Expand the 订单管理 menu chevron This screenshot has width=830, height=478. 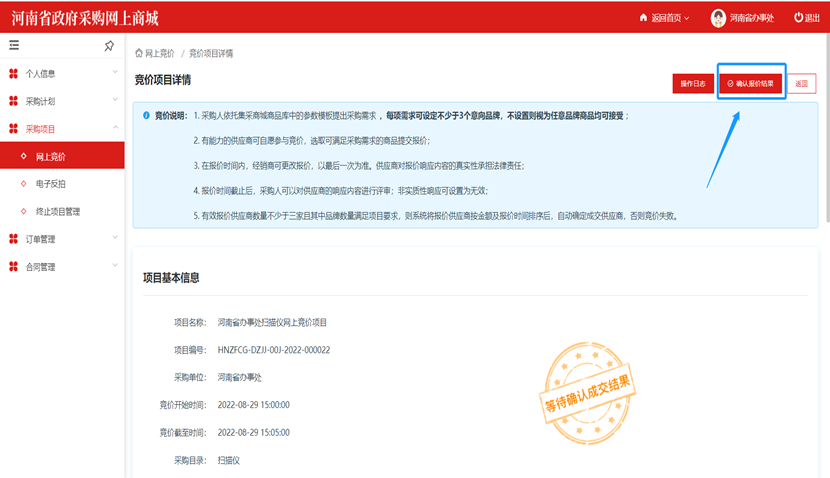tap(115, 238)
